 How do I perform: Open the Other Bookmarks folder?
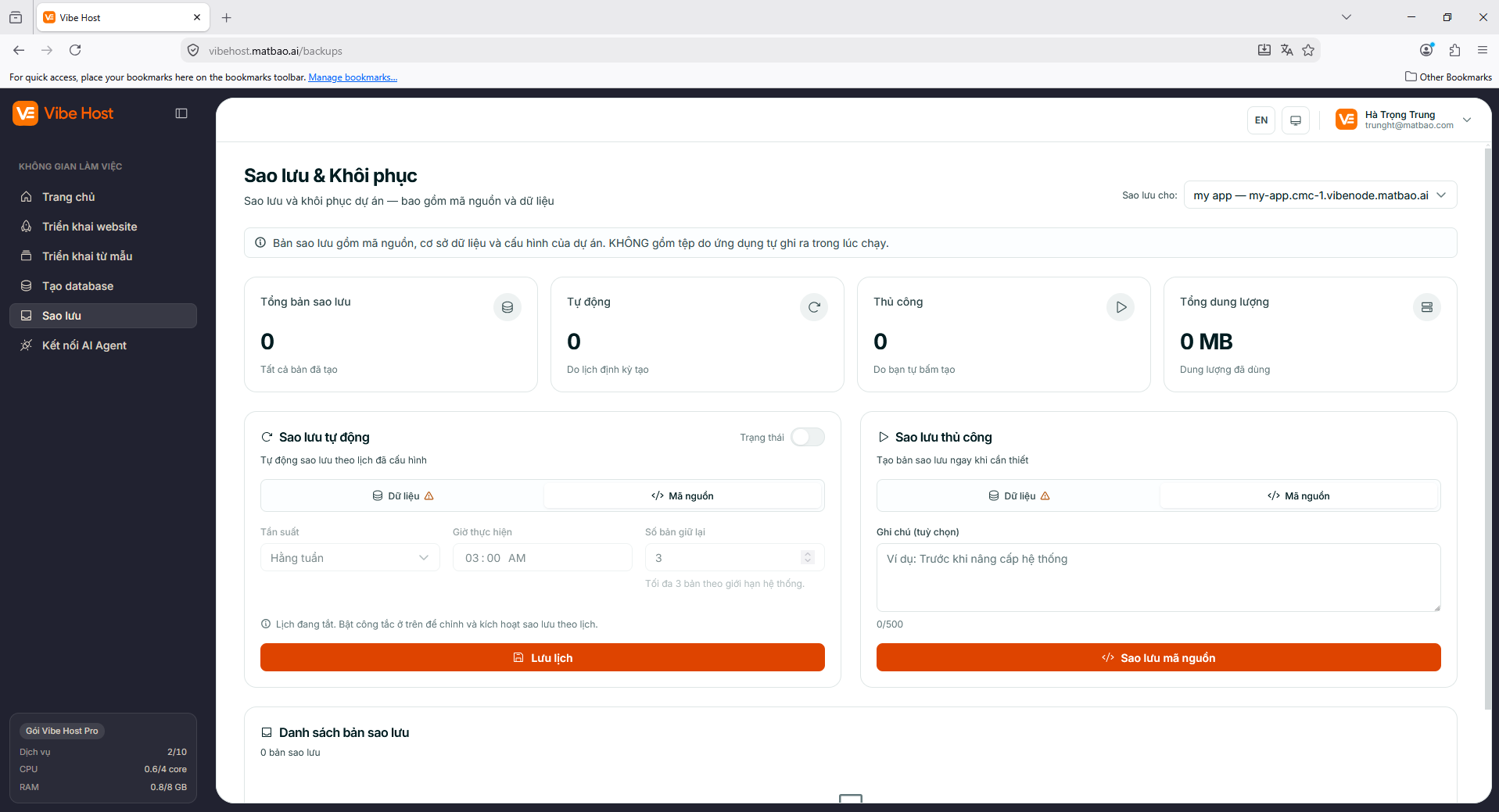pyautogui.click(x=1448, y=77)
